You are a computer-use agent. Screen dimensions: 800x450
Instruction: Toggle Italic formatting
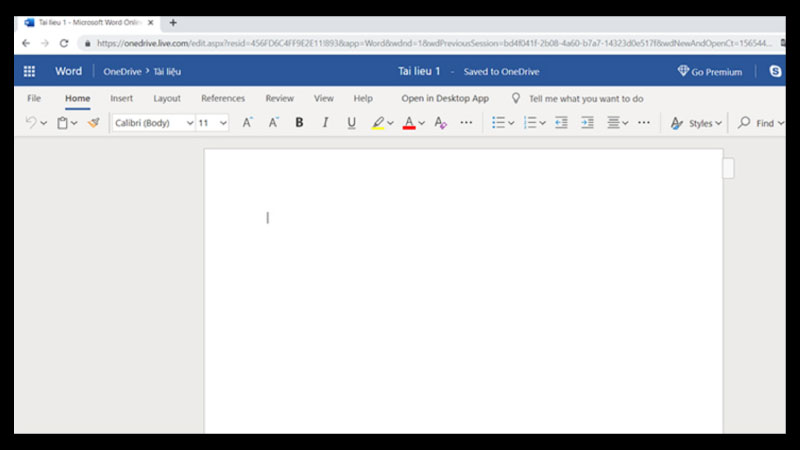(325, 123)
